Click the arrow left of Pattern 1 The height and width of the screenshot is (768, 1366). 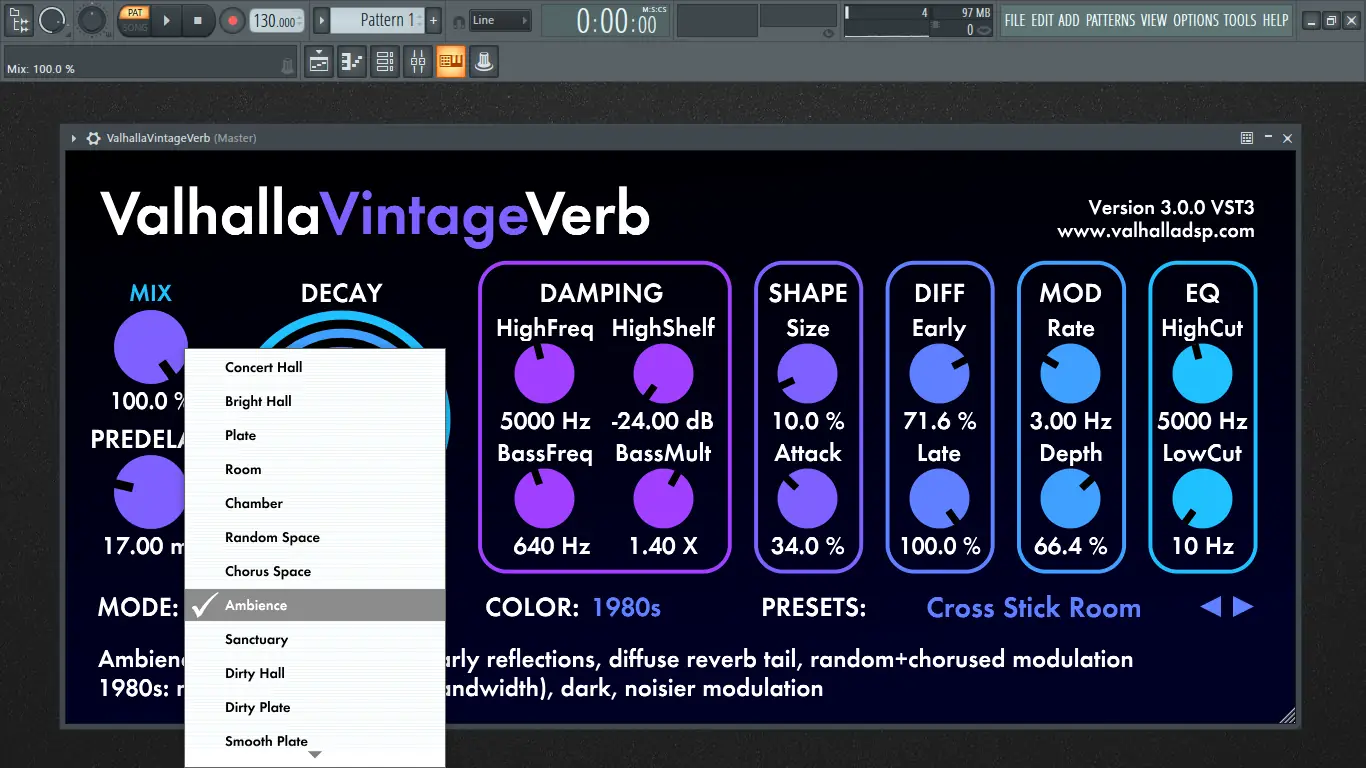click(321, 20)
